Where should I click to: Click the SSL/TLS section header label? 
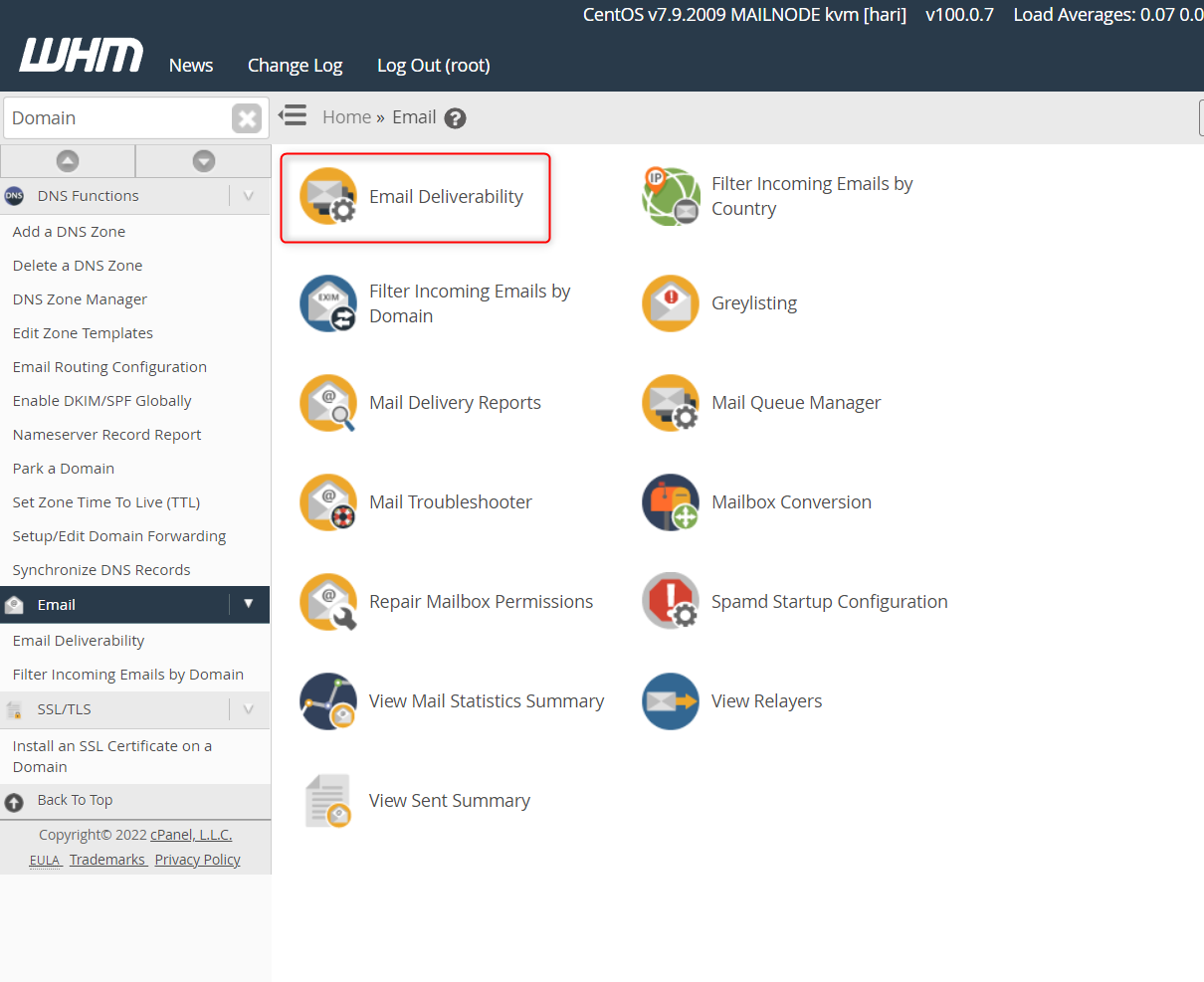(x=65, y=709)
